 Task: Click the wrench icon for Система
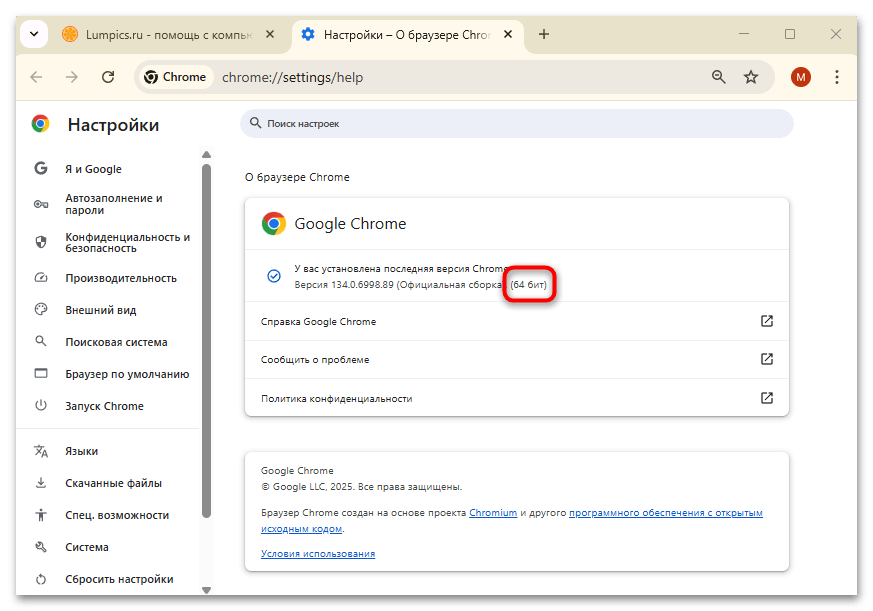tap(41, 547)
